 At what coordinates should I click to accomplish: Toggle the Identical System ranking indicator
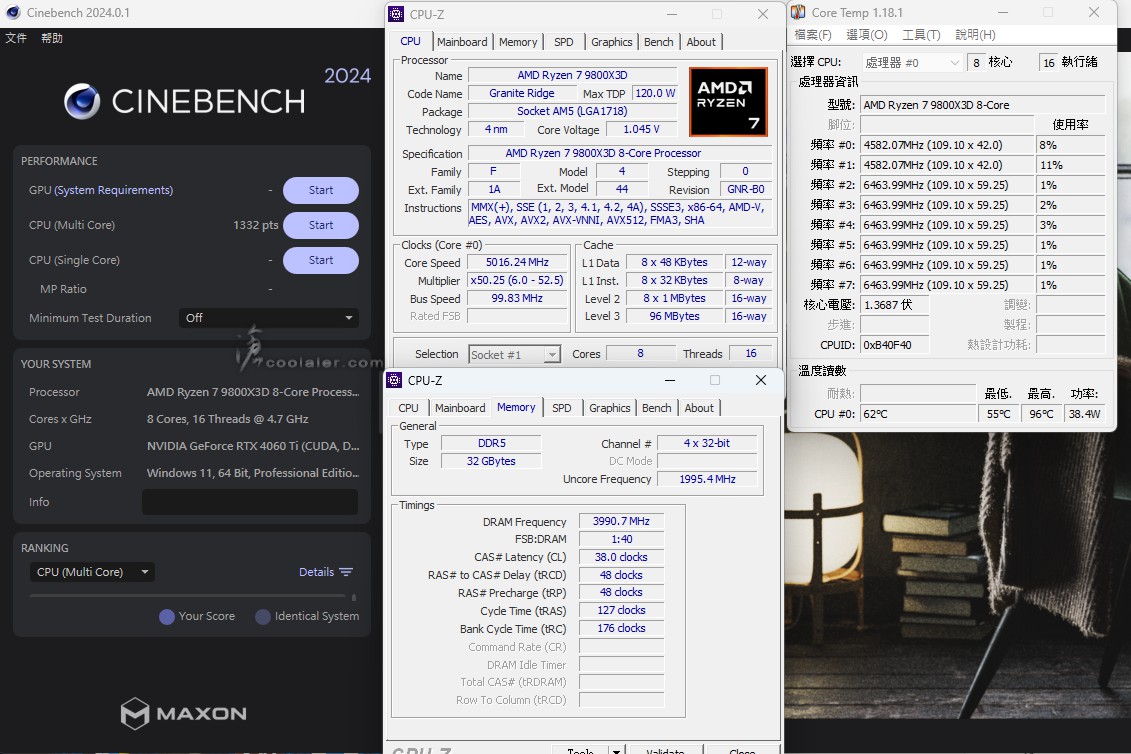tap(263, 617)
